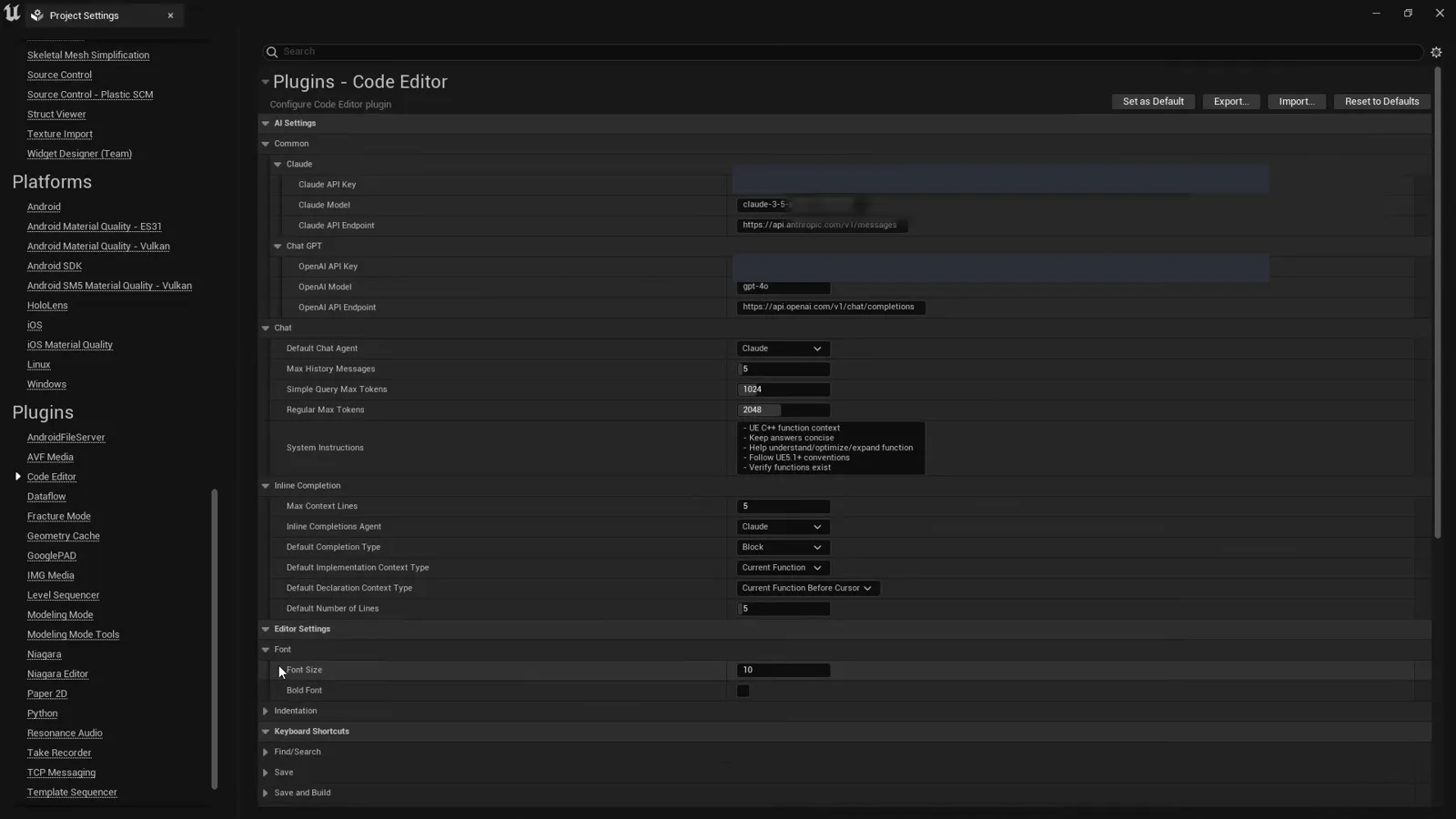
Task: Open the Default Chat Agent dropdown
Action: (783, 349)
